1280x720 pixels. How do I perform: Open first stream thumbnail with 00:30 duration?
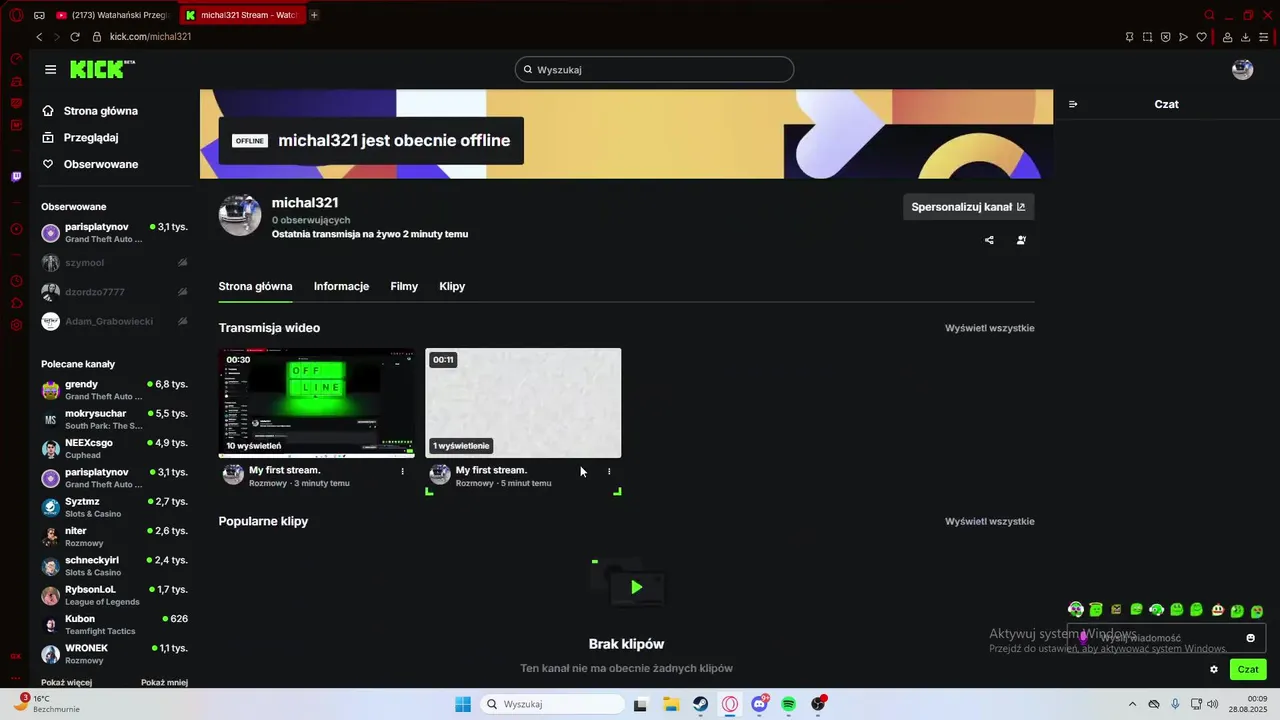pyautogui.click(x=316, y=403)
